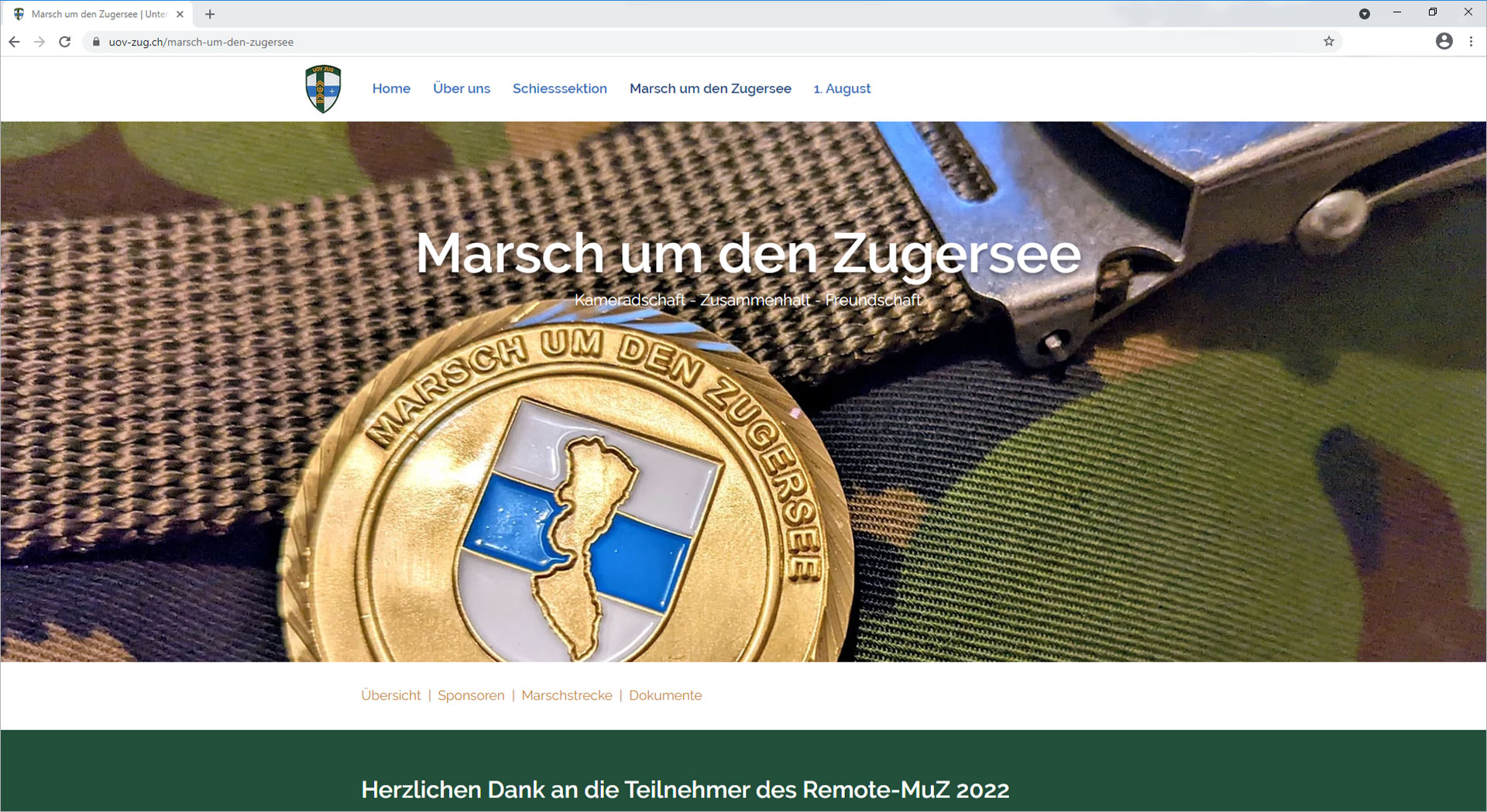Screen dimensions: 1487x812
Task: Click the update indicator in the toolbar
Action: click(x=1365, y=14)
